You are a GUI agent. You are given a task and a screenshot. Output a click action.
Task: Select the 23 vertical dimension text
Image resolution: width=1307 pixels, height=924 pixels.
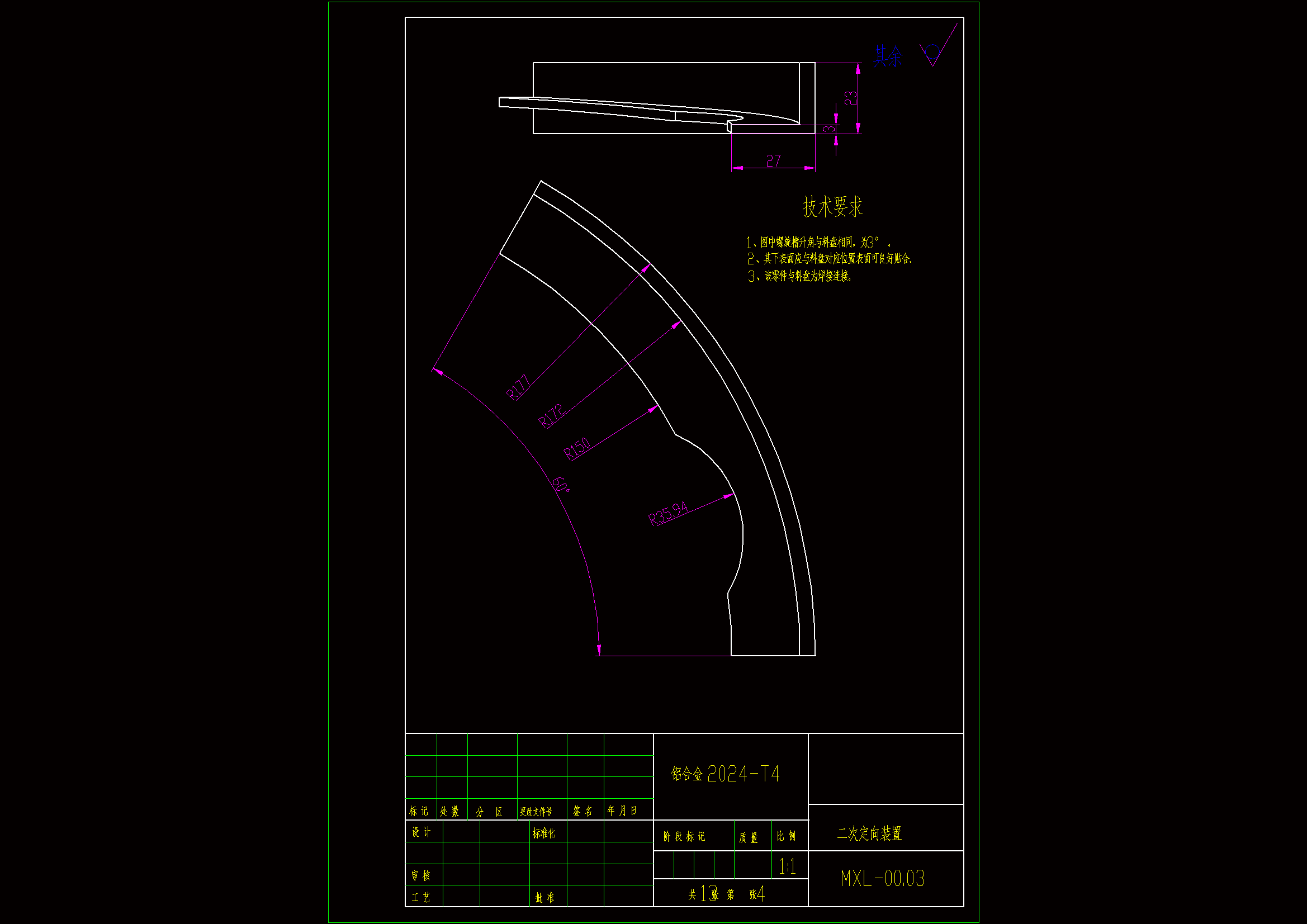click(850, 98)
